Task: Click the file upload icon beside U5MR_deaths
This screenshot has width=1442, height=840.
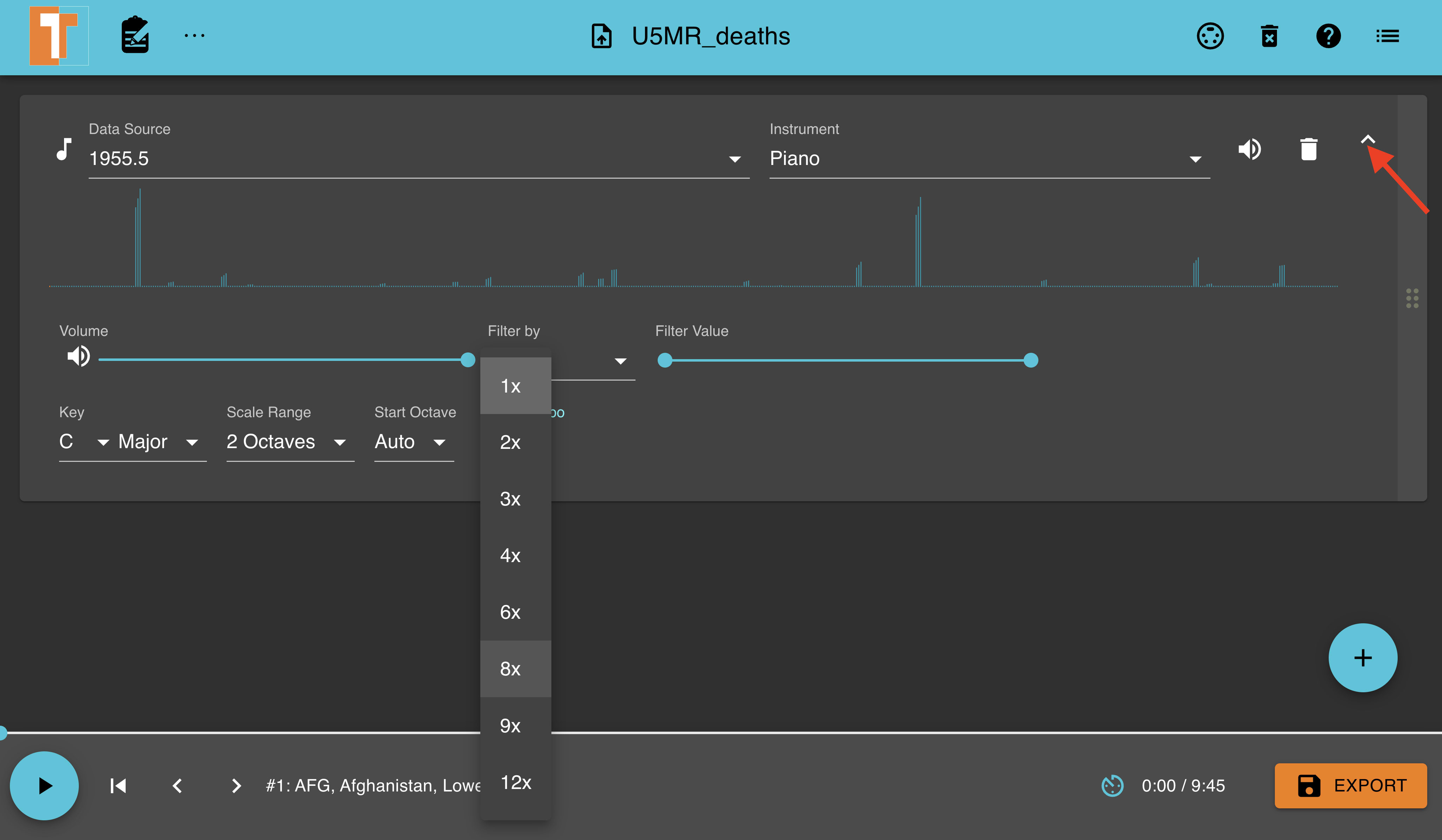Action: click(601, 36)
